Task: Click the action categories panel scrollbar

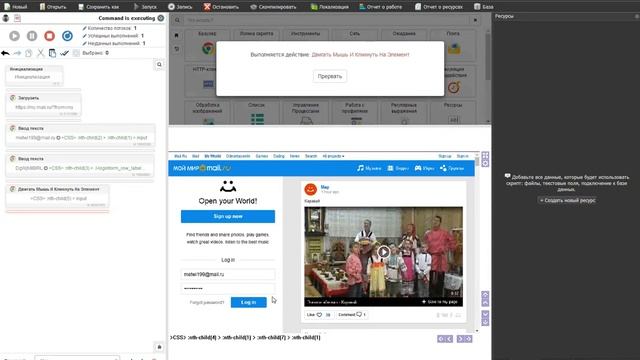Action: (487, 57)
